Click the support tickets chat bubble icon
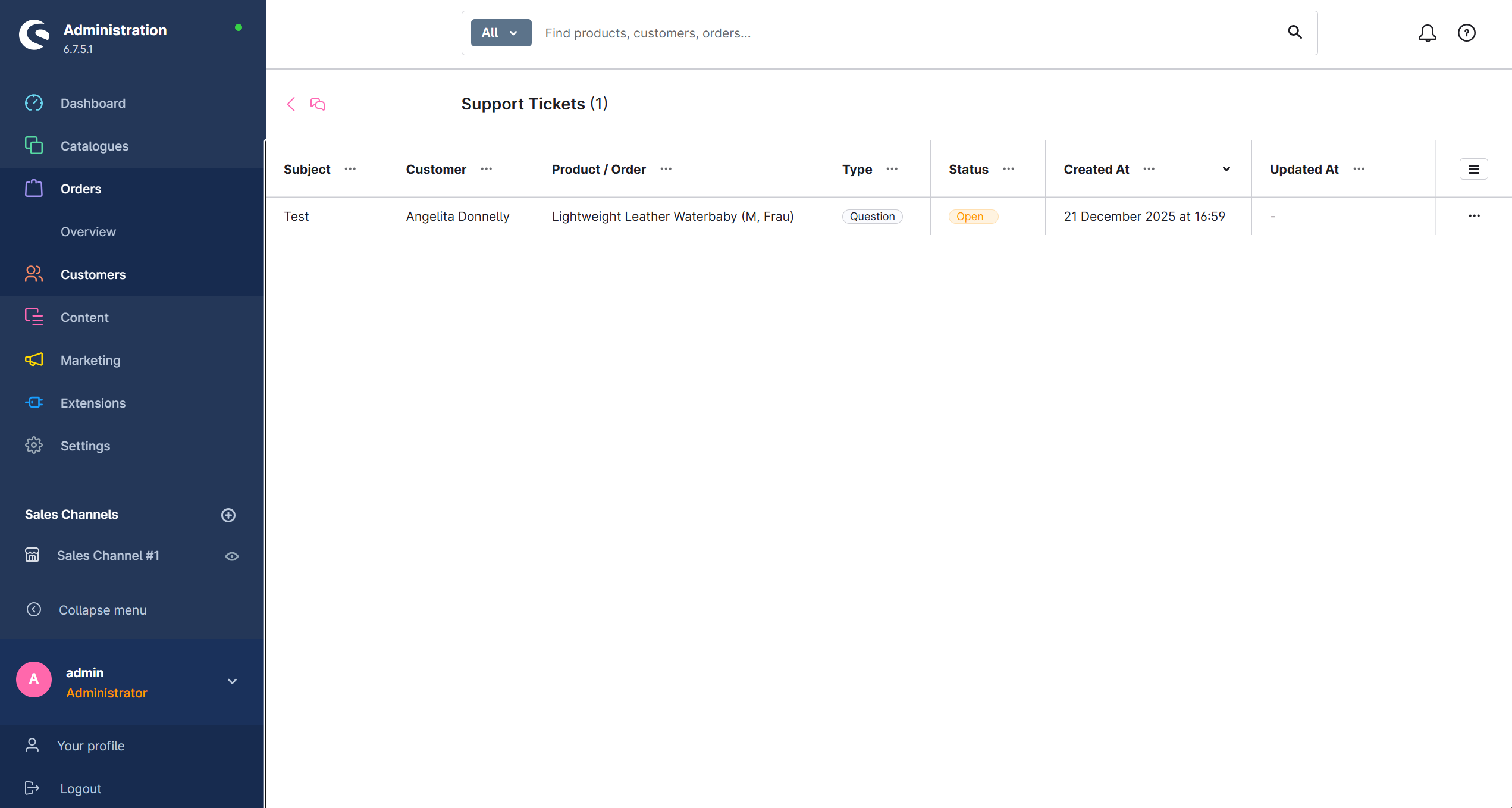1512x808 pixels. 318,104
